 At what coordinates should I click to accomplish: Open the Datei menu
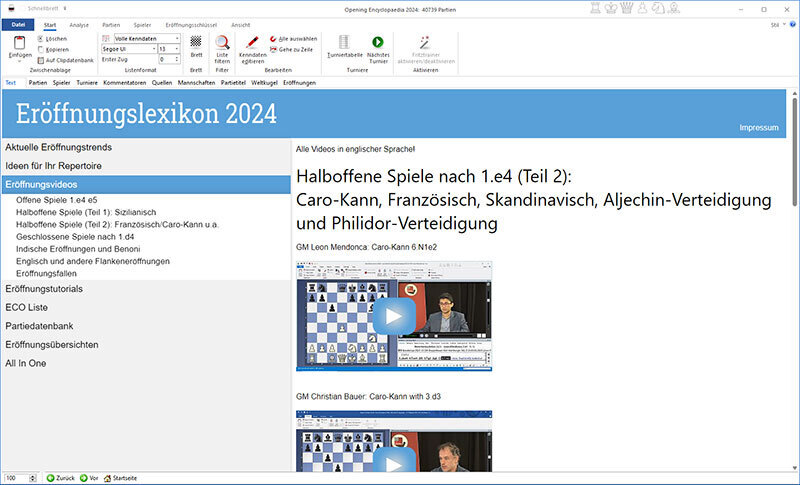18,24
